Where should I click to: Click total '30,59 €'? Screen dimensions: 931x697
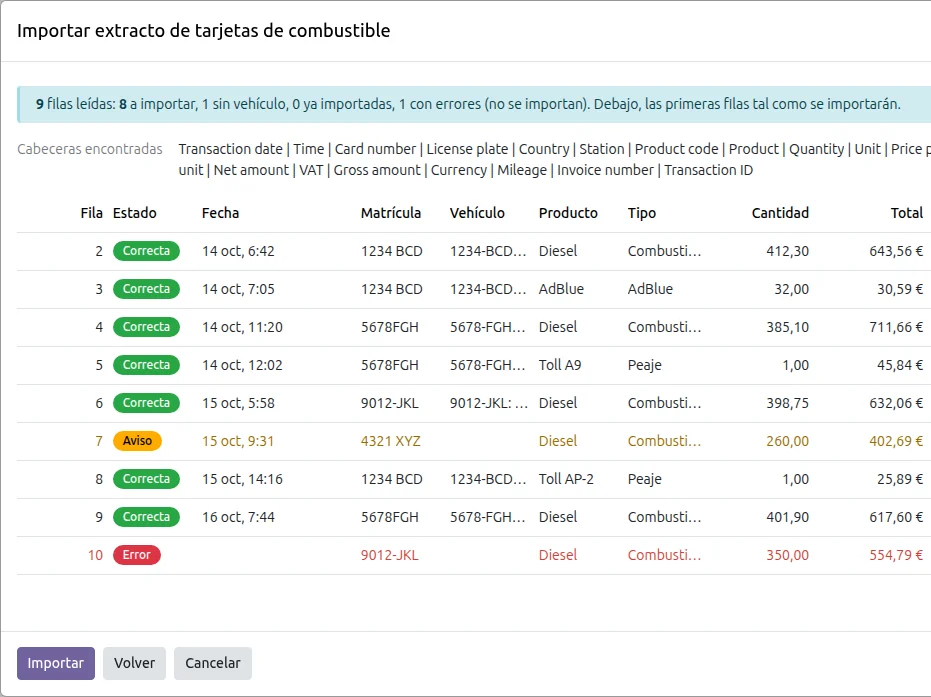pos(900,289)
